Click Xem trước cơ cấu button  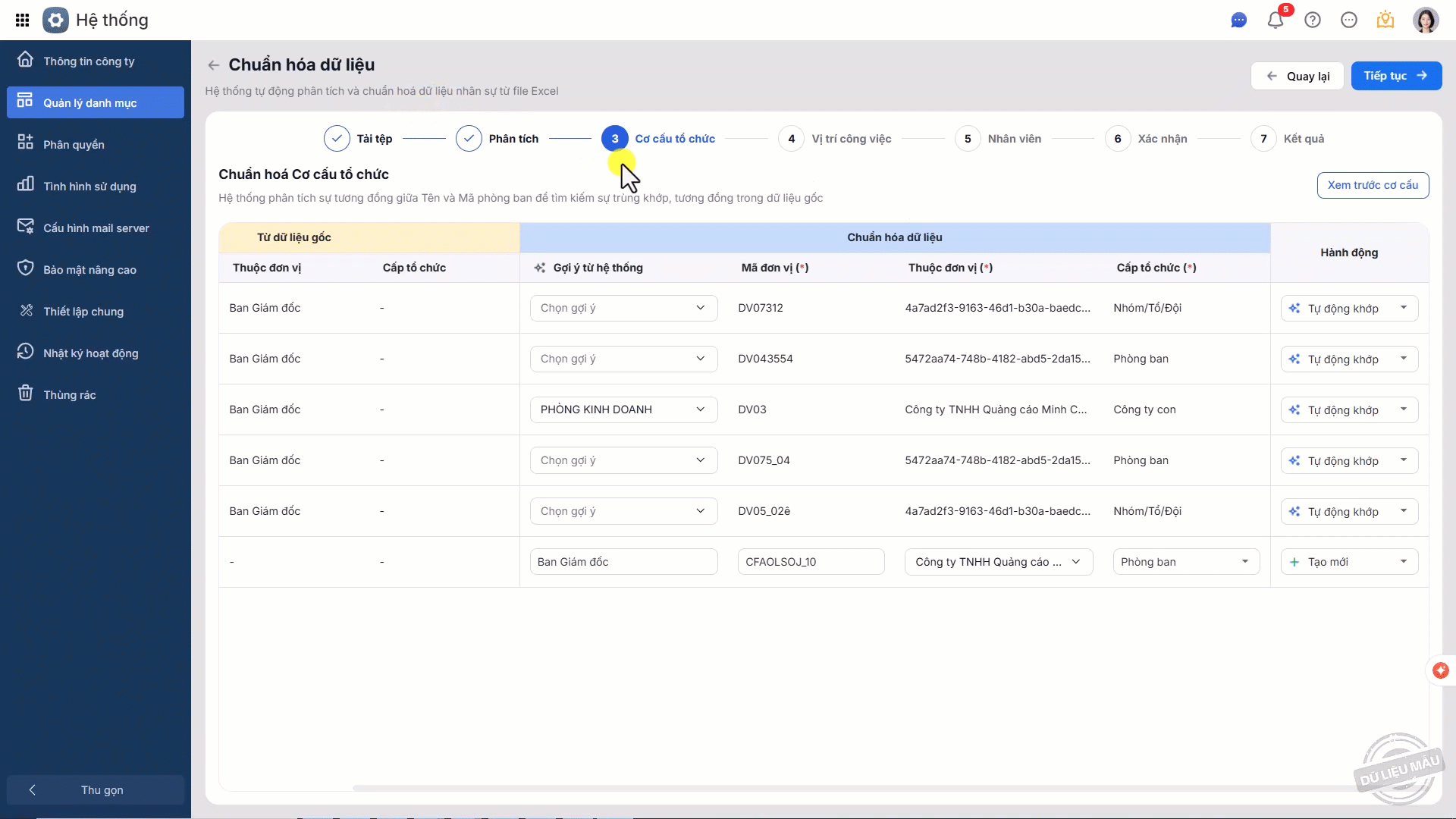point(1372,185)
